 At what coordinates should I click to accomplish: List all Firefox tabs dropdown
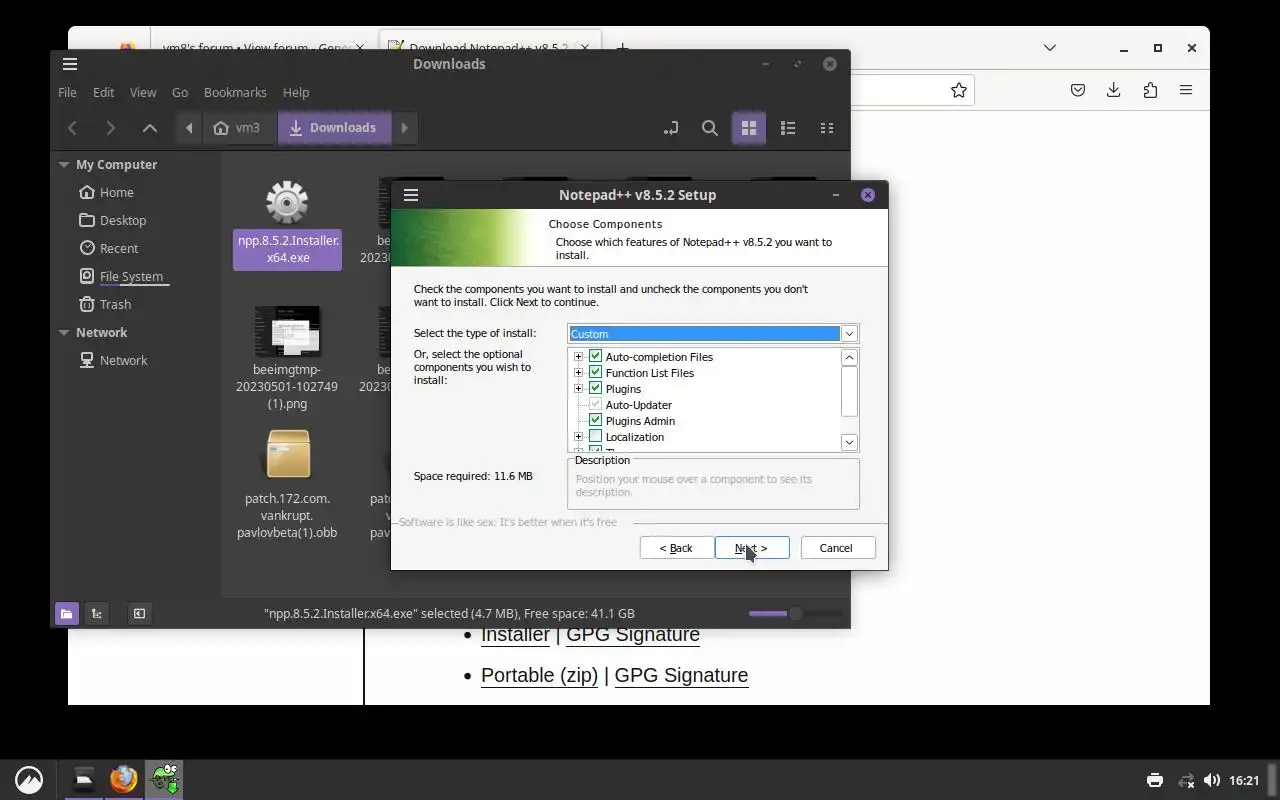point(1050,47)
